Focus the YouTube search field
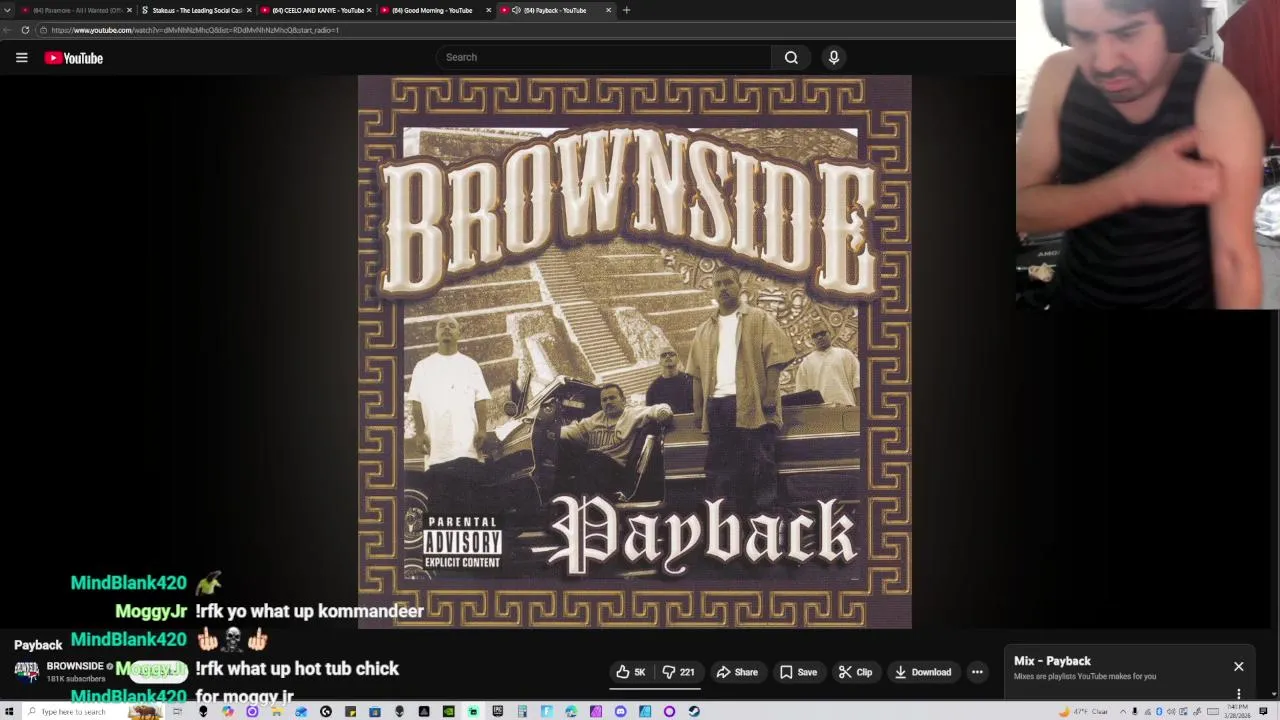1280x720 pixels. pyautogui.click(x=604, y=57)
